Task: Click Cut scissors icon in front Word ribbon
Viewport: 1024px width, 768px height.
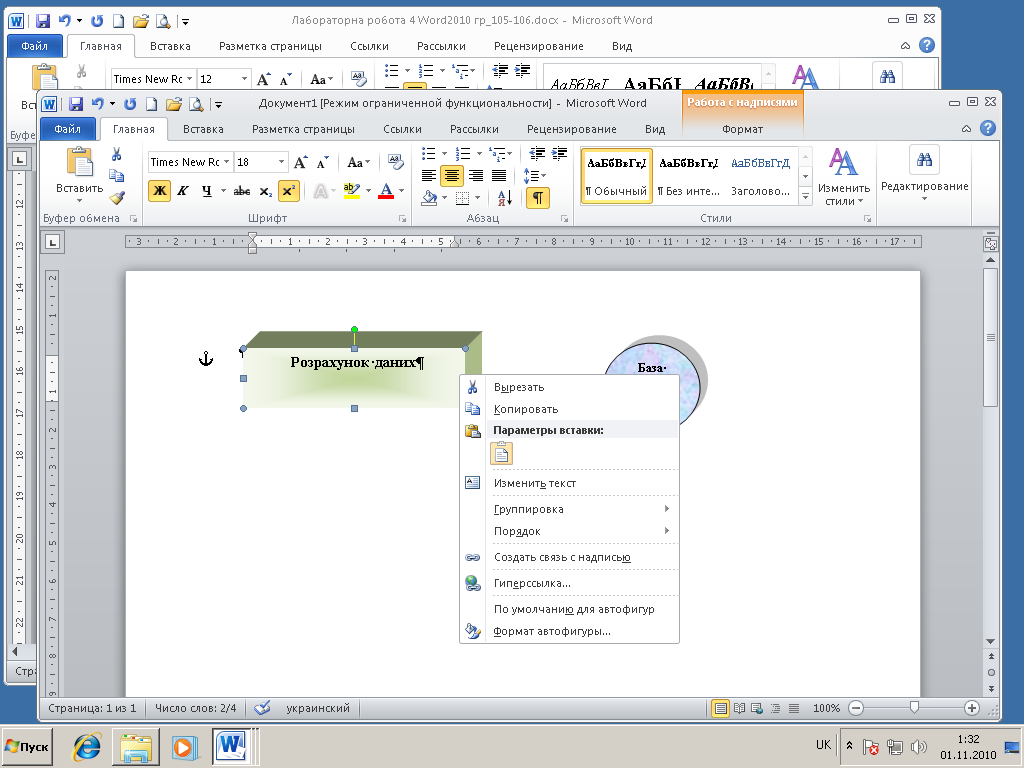Action: (x=116, y=154)
